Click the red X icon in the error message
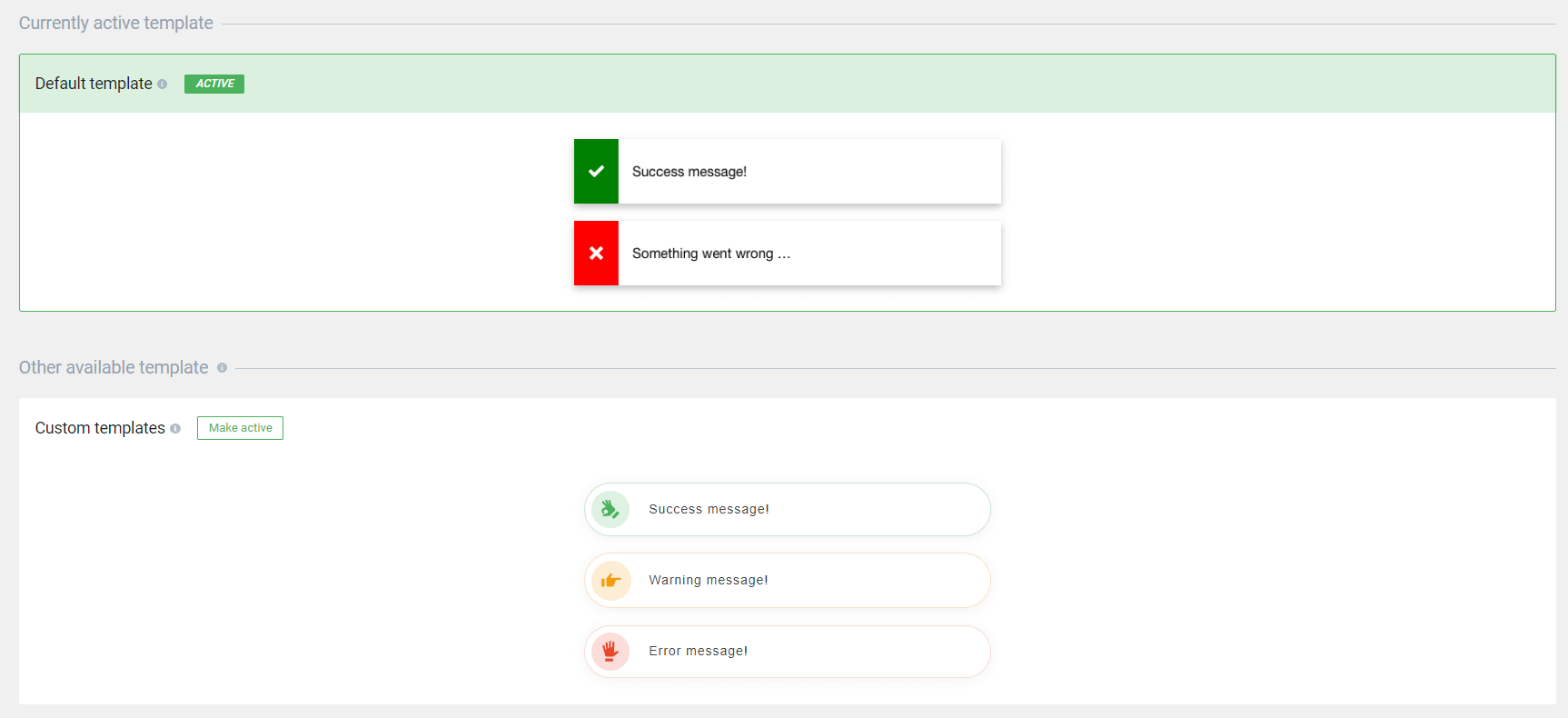 point(596,253)
